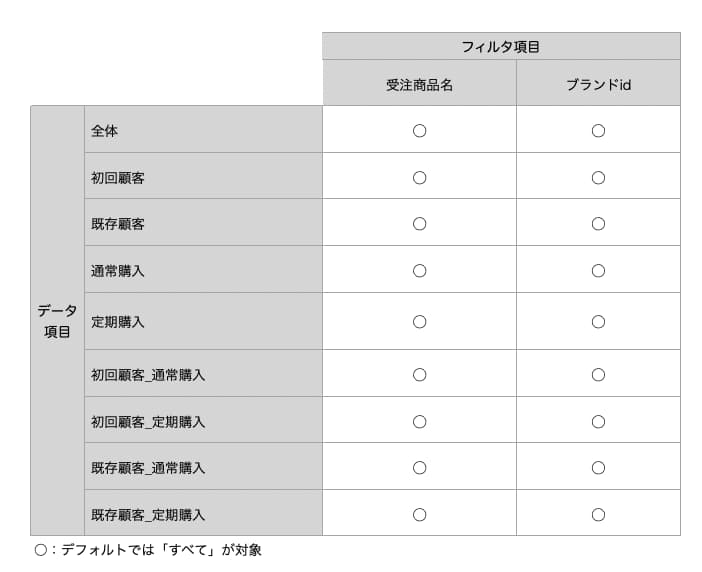
Task: Click the circle for 全体 under 受注商品名
Action: [x=419, y=131]
